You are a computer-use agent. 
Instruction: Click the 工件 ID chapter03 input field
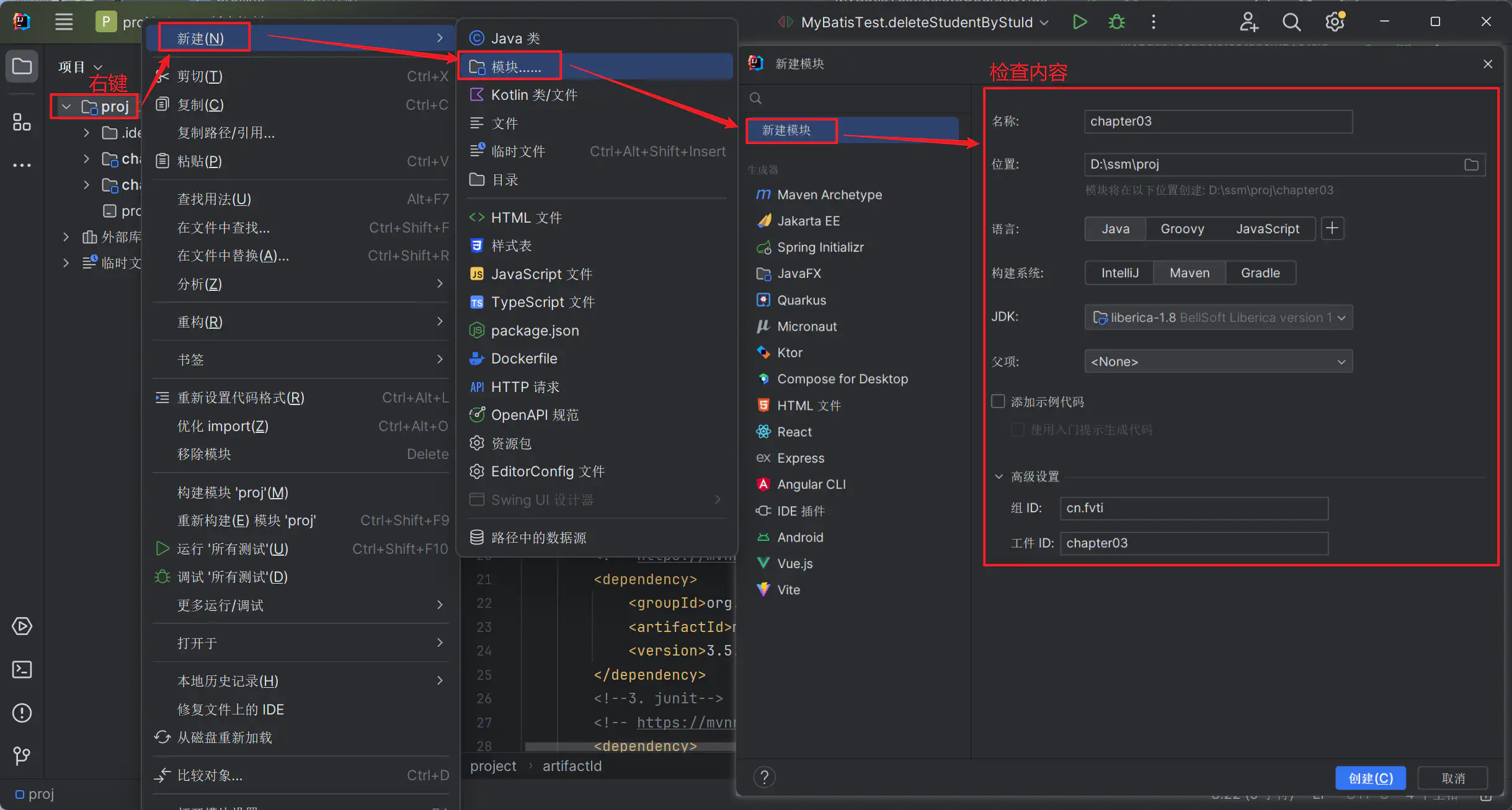click(1194, 543)
